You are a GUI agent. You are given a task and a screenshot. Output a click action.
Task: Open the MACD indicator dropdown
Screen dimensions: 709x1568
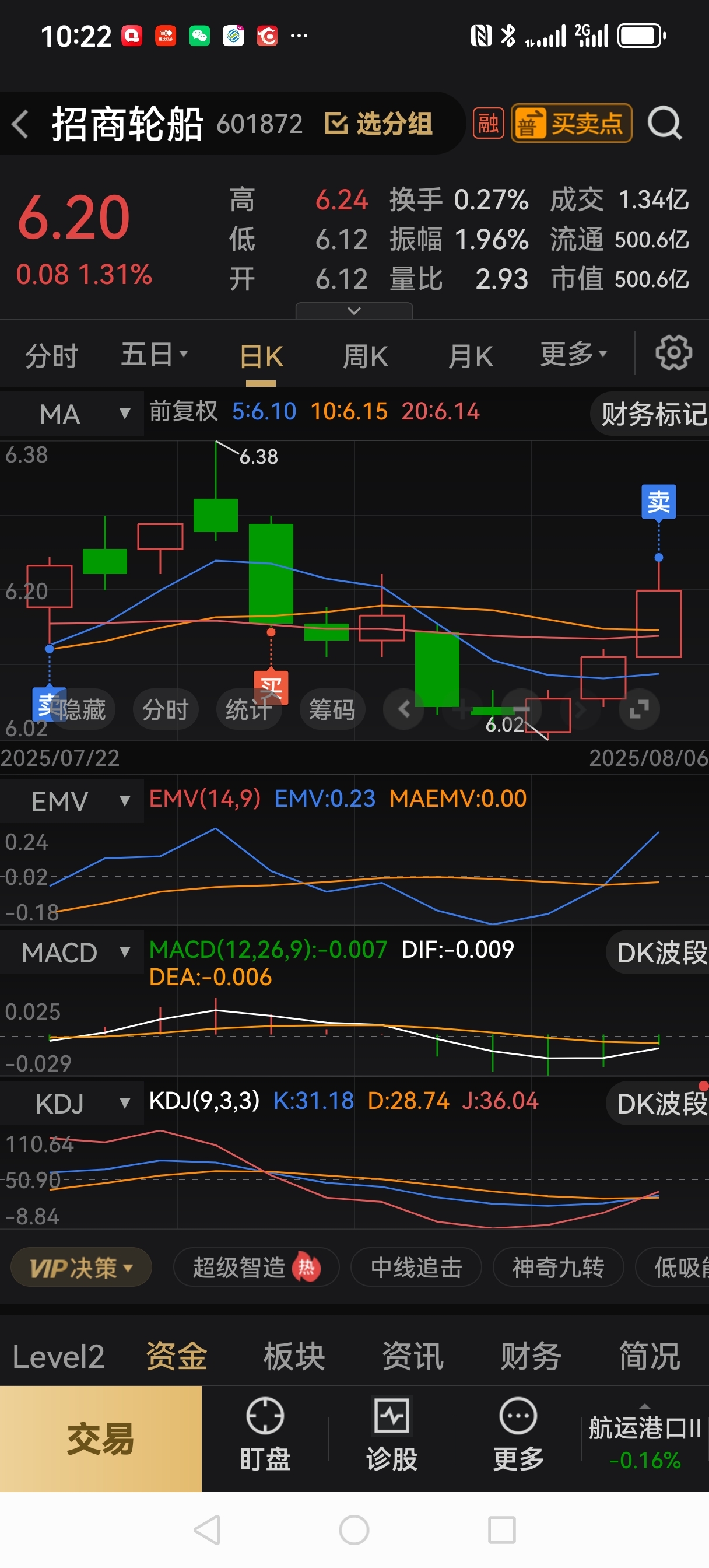coord(72,953)
